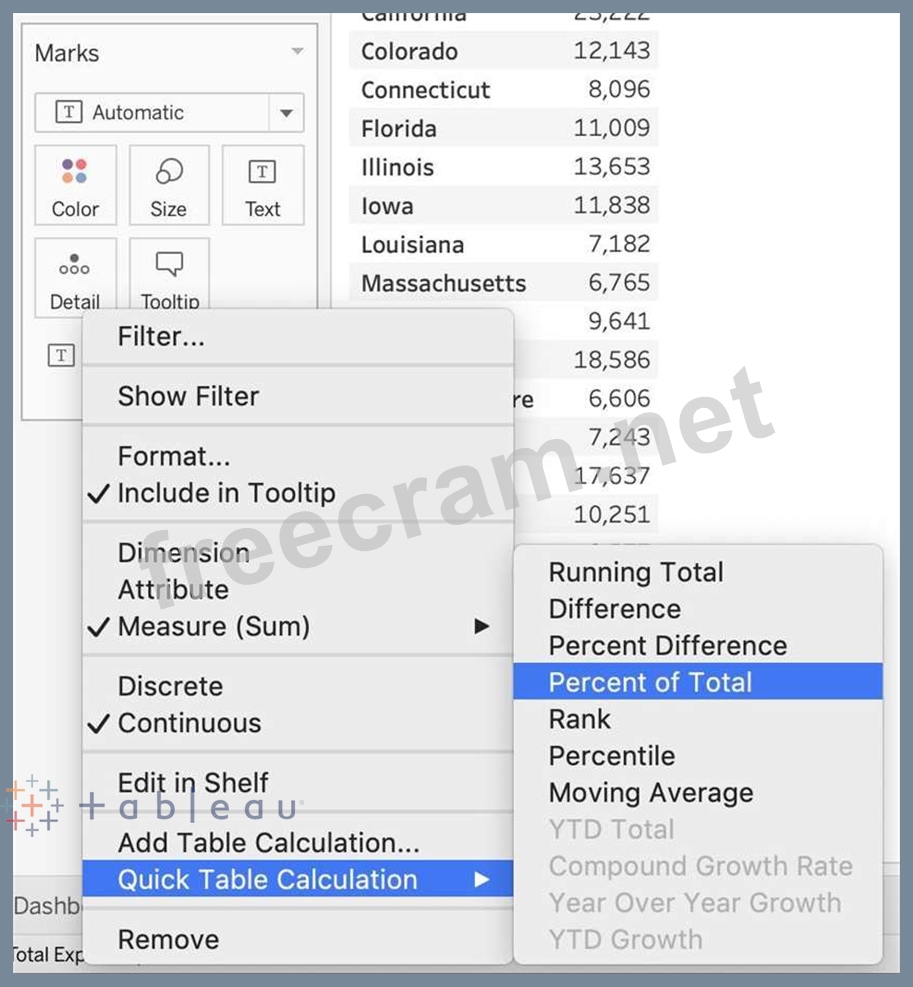The image size is (913, 987).
Task: Click the Color marks card icon
Action: pyautogui.click(x=75, y=186)
